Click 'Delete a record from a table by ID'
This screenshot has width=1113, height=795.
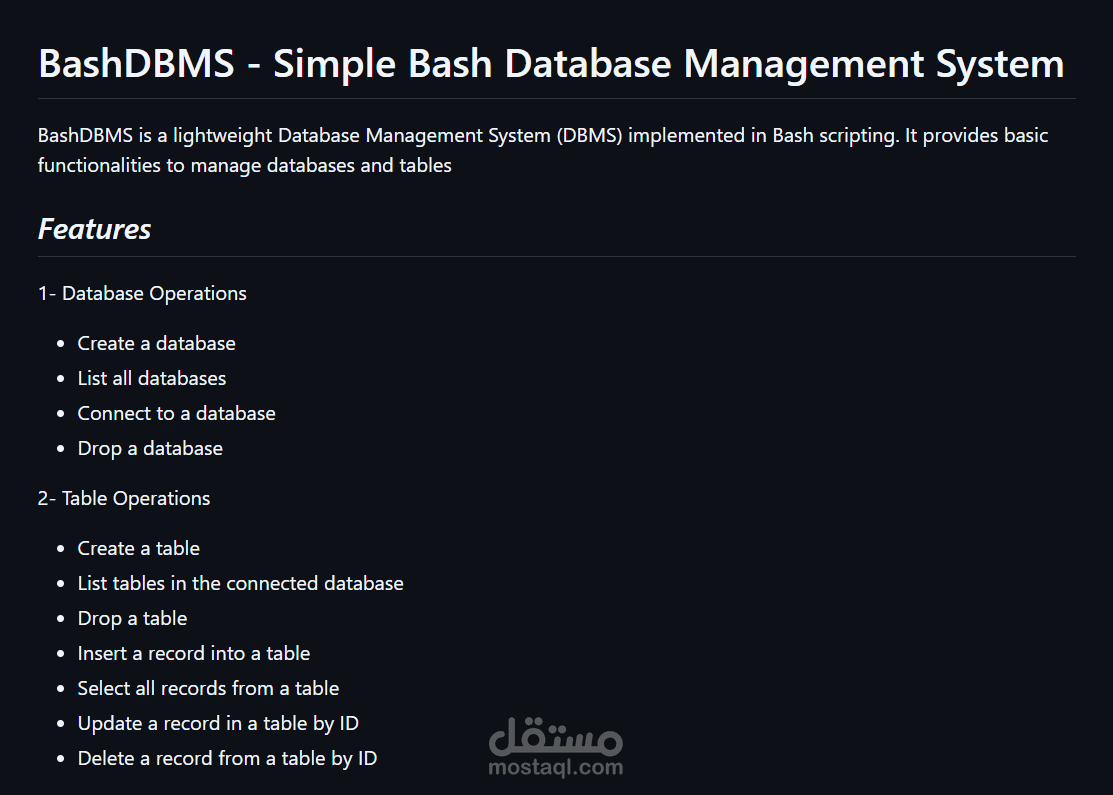[x=227, y=758]
